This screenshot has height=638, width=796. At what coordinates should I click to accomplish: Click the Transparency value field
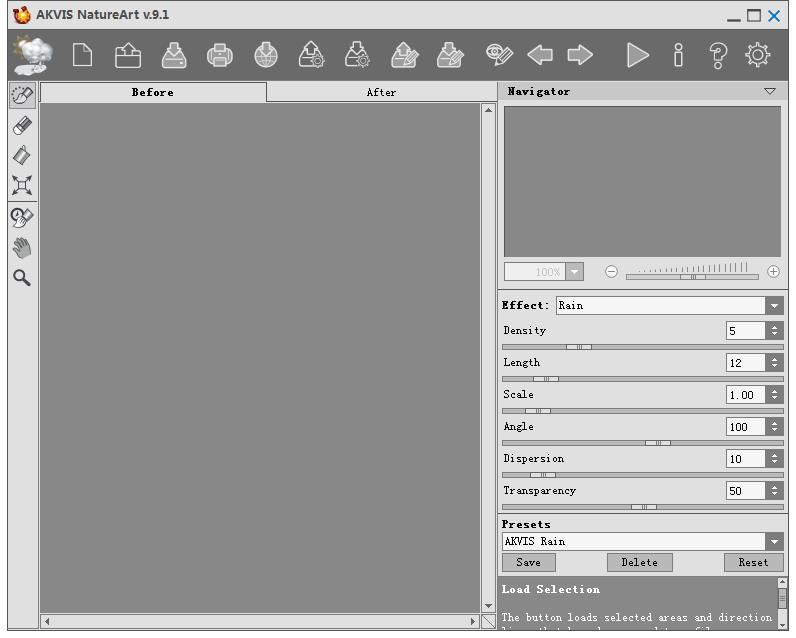[x=745, y=491]
